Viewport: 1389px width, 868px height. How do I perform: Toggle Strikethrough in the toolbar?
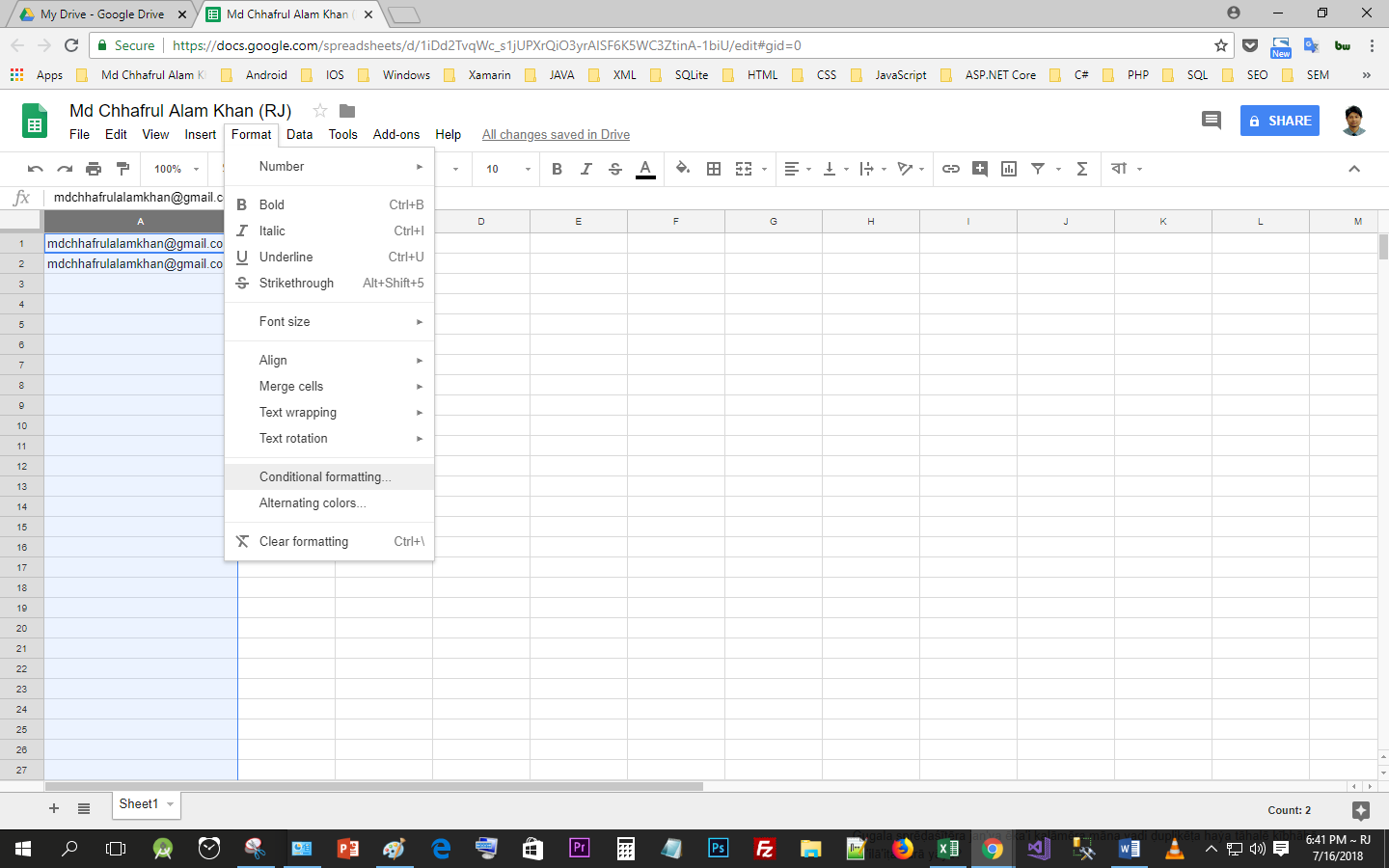(x=615, y=169)
